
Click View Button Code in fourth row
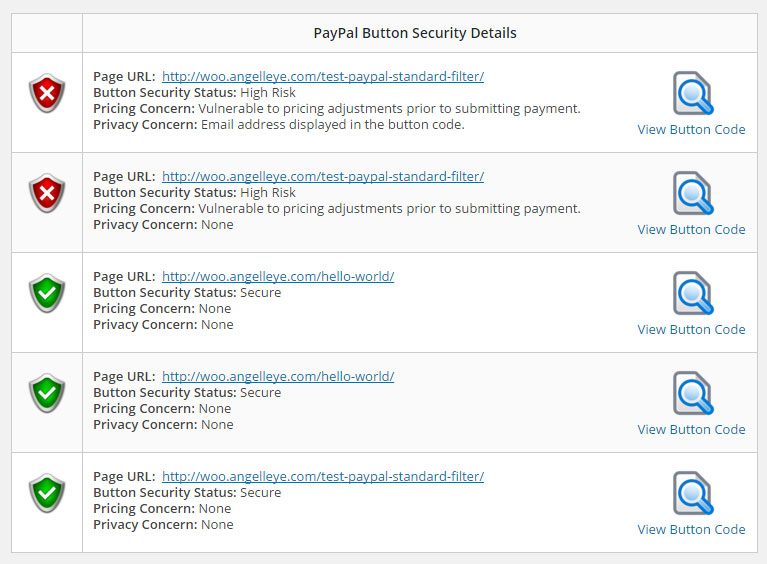coord(691,429)
